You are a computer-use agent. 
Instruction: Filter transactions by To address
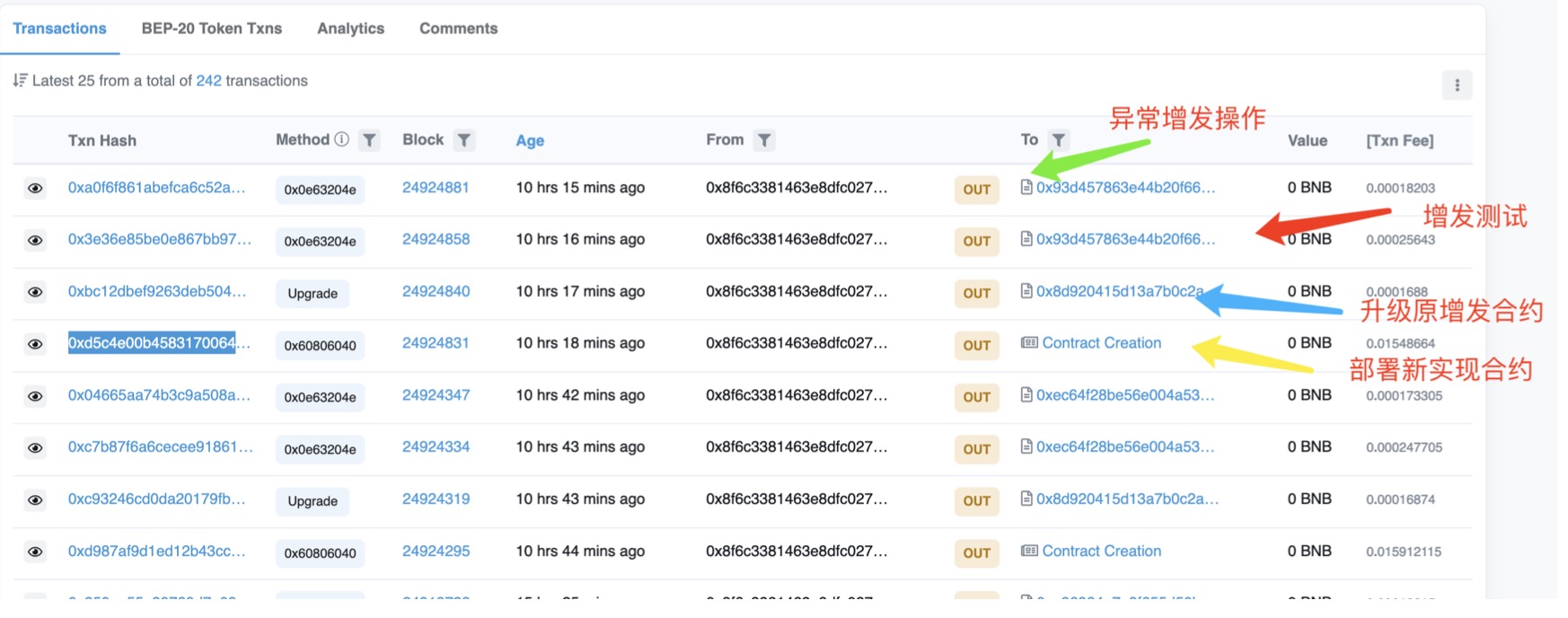(x=1059, y=140)
